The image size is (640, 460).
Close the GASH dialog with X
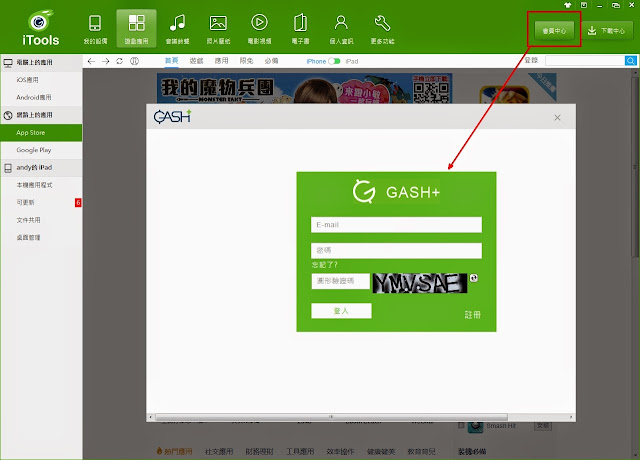click(557, 118)
